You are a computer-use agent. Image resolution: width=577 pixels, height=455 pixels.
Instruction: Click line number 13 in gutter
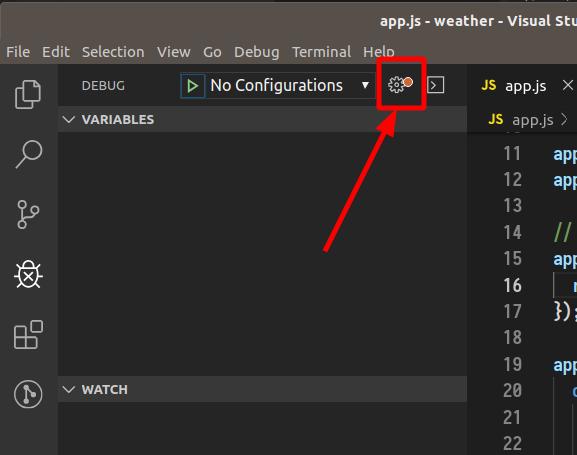pyautogui.click(x=512, y=206)
